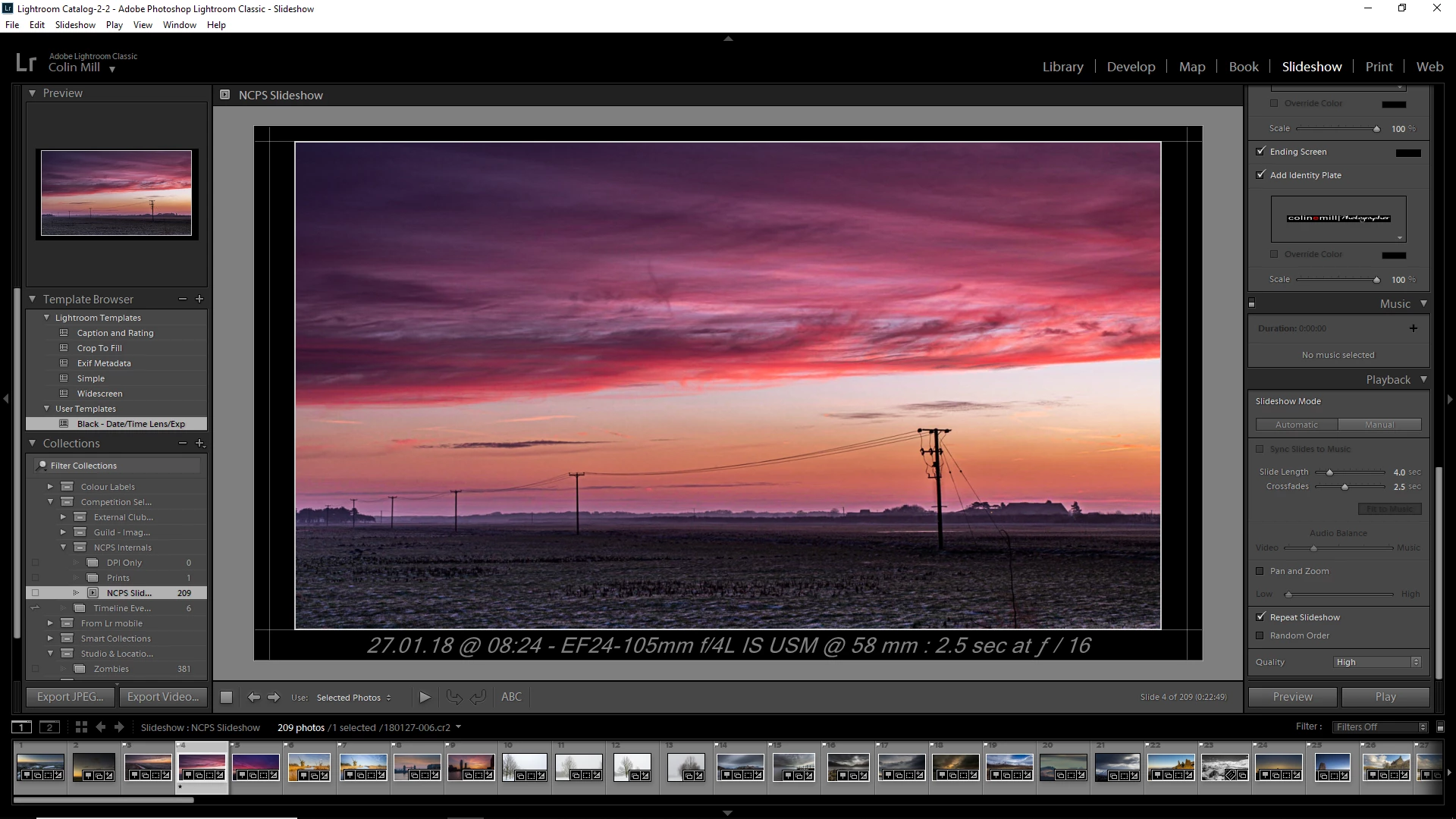The width and height of the screenshot is (1456, 819).
Task: Open the Quality High dropdown
Action: pos(1376,662)
